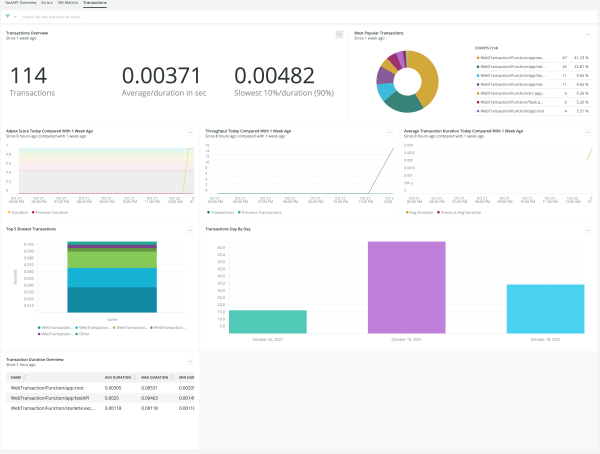The image size is (600, 454).
Task: Switch to the Errors tab
Action: (x=47, y=4)
